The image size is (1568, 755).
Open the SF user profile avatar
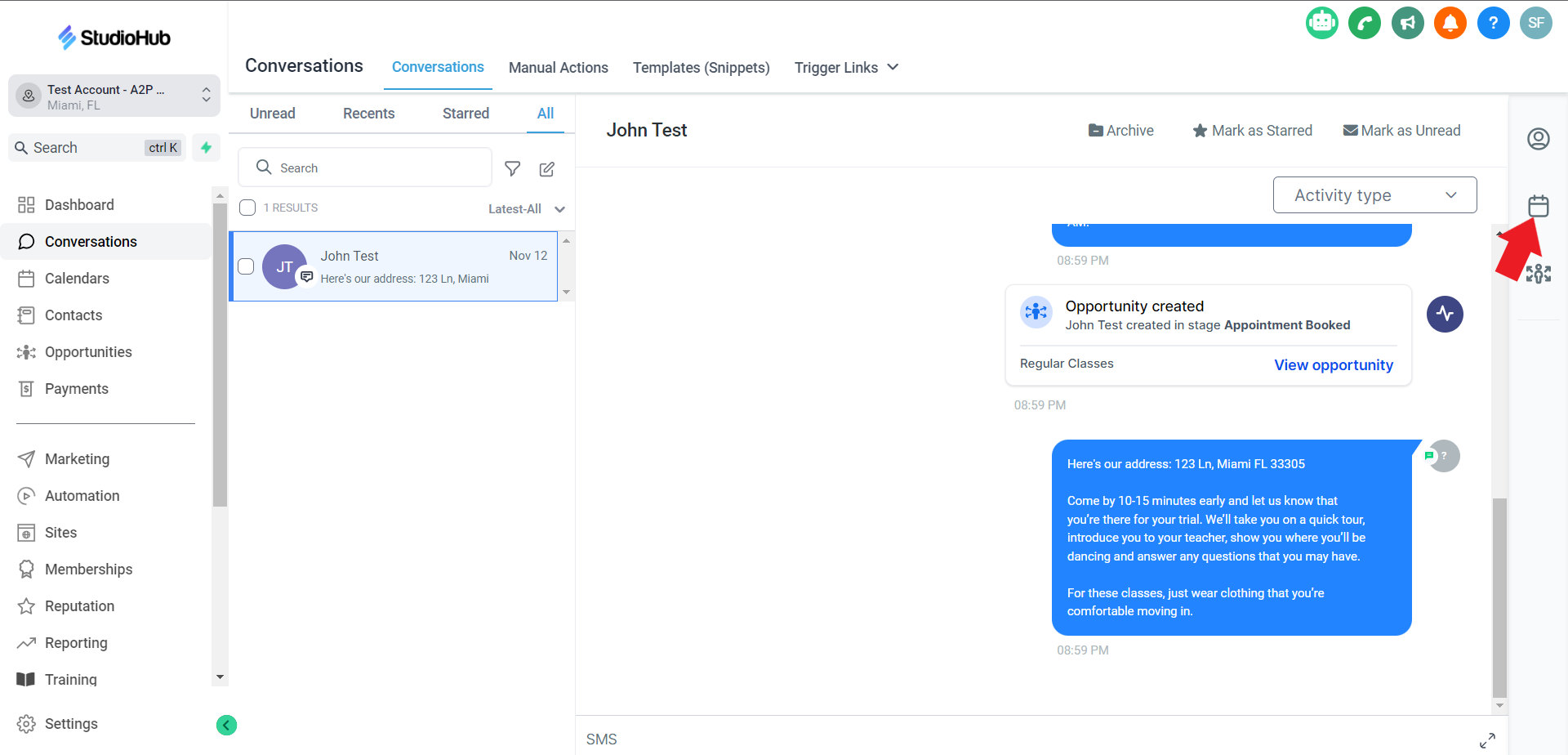(1536, 23)
